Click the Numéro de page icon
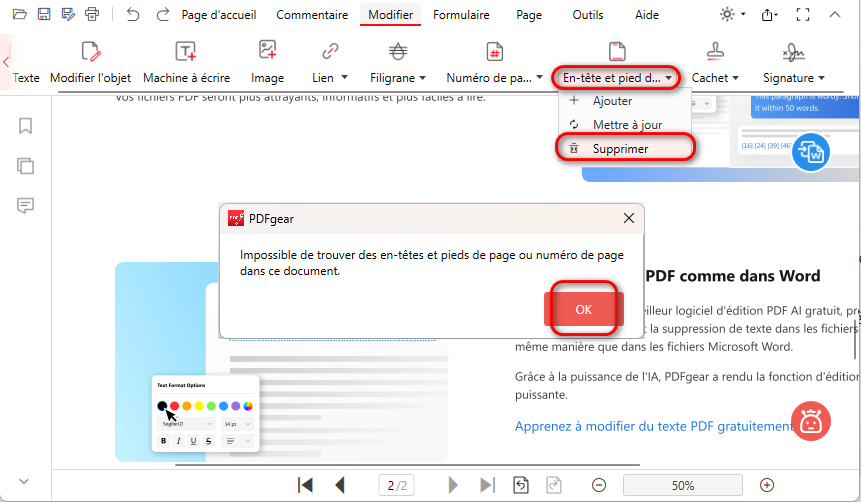 pos(495,52)
